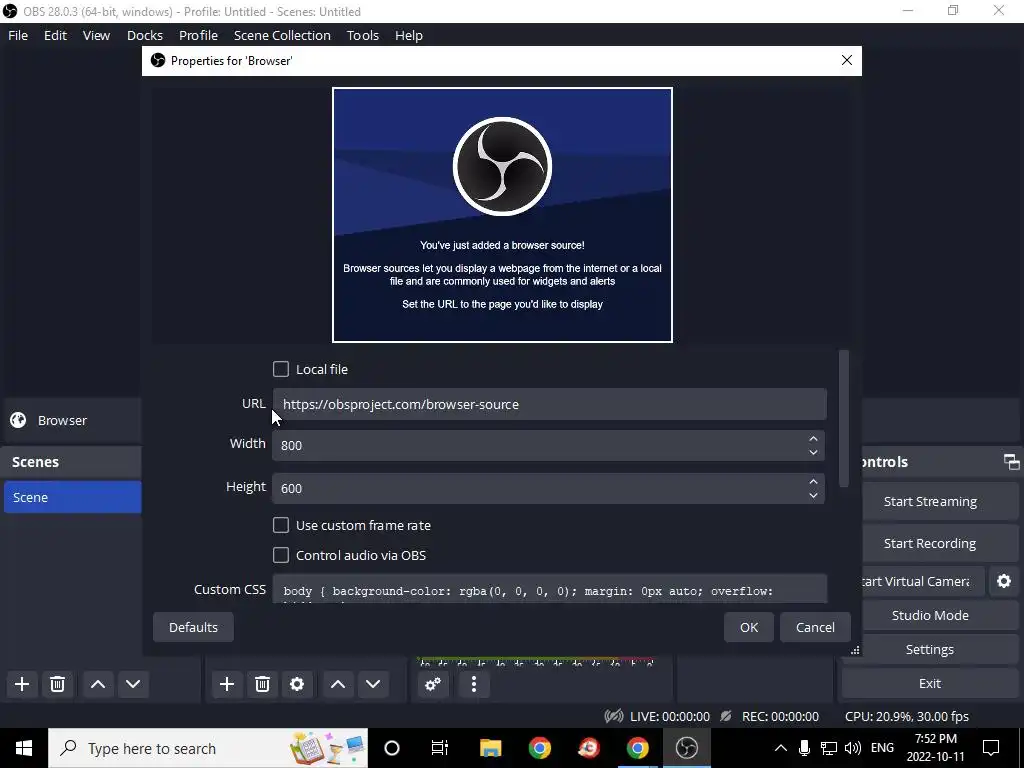Enable Use custom frame rate checkbox
Screen dimensions: 1024x768
pyautogui.click(x=281, y=525)
